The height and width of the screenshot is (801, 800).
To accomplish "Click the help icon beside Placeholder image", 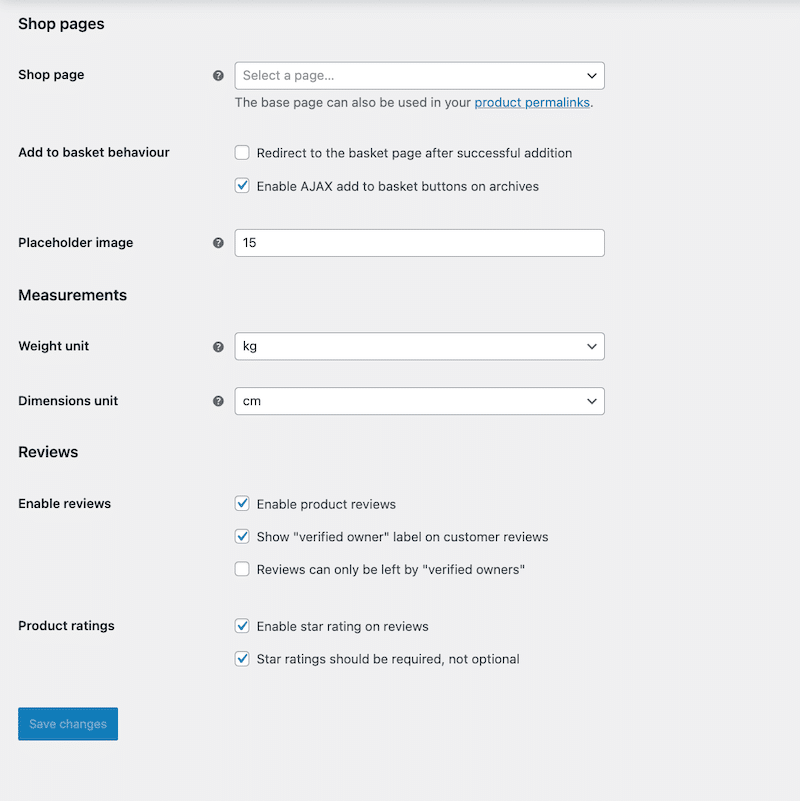I will tap(218, 242).
